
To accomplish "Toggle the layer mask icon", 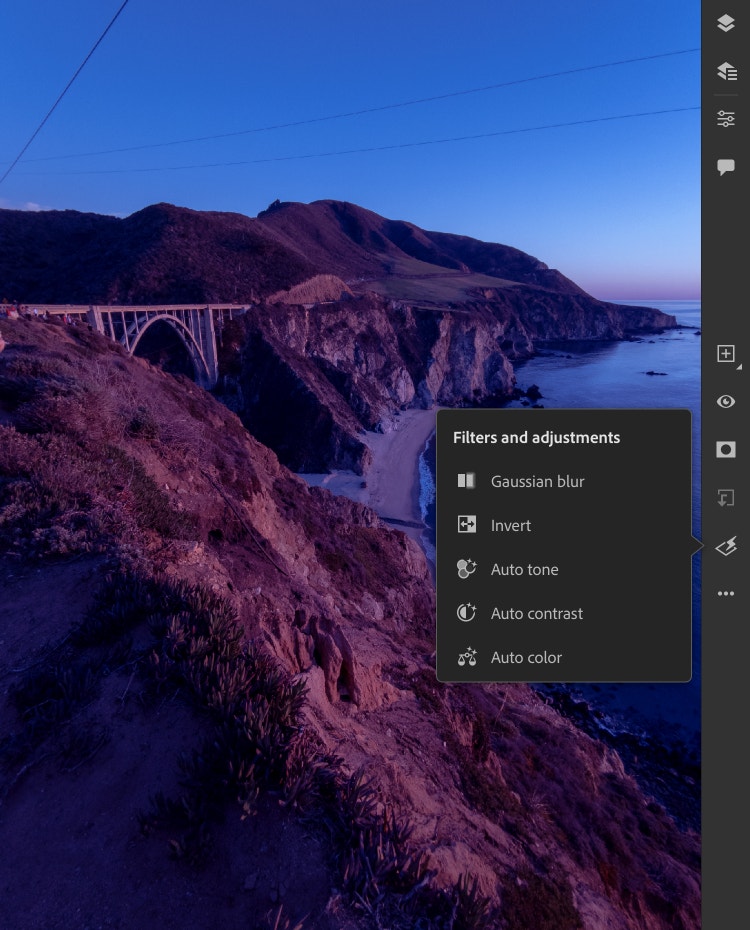I will click(x=726, y=450).
